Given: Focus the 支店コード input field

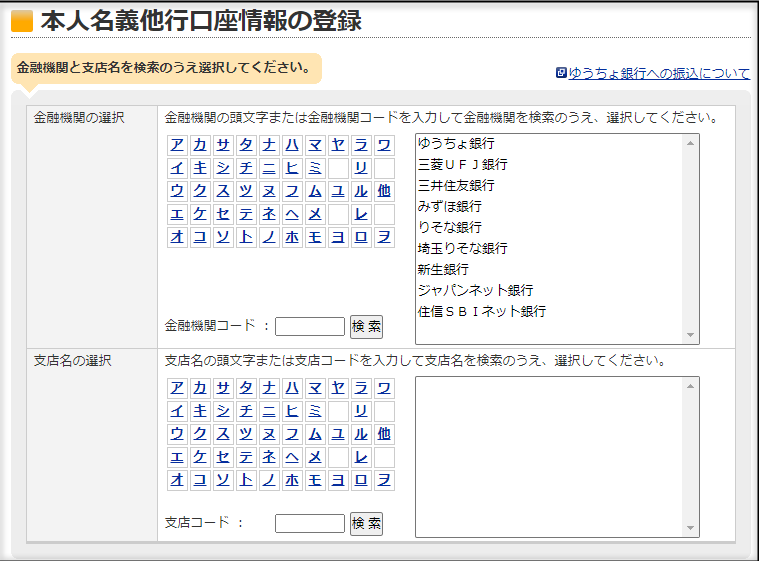Looking at the screenshot, I should (310, 523).
